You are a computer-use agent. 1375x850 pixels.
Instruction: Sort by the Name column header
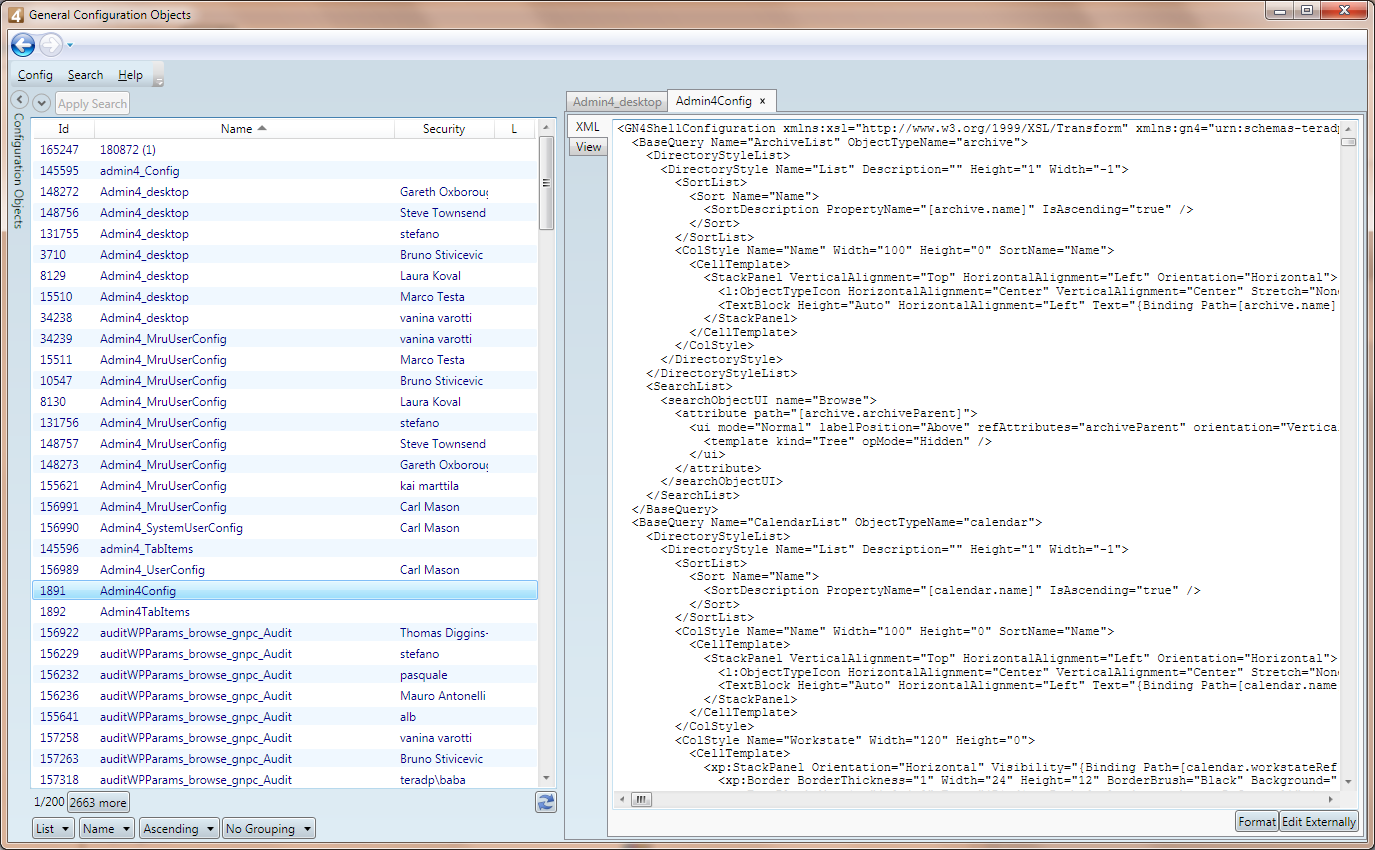[x=243, y=129]
